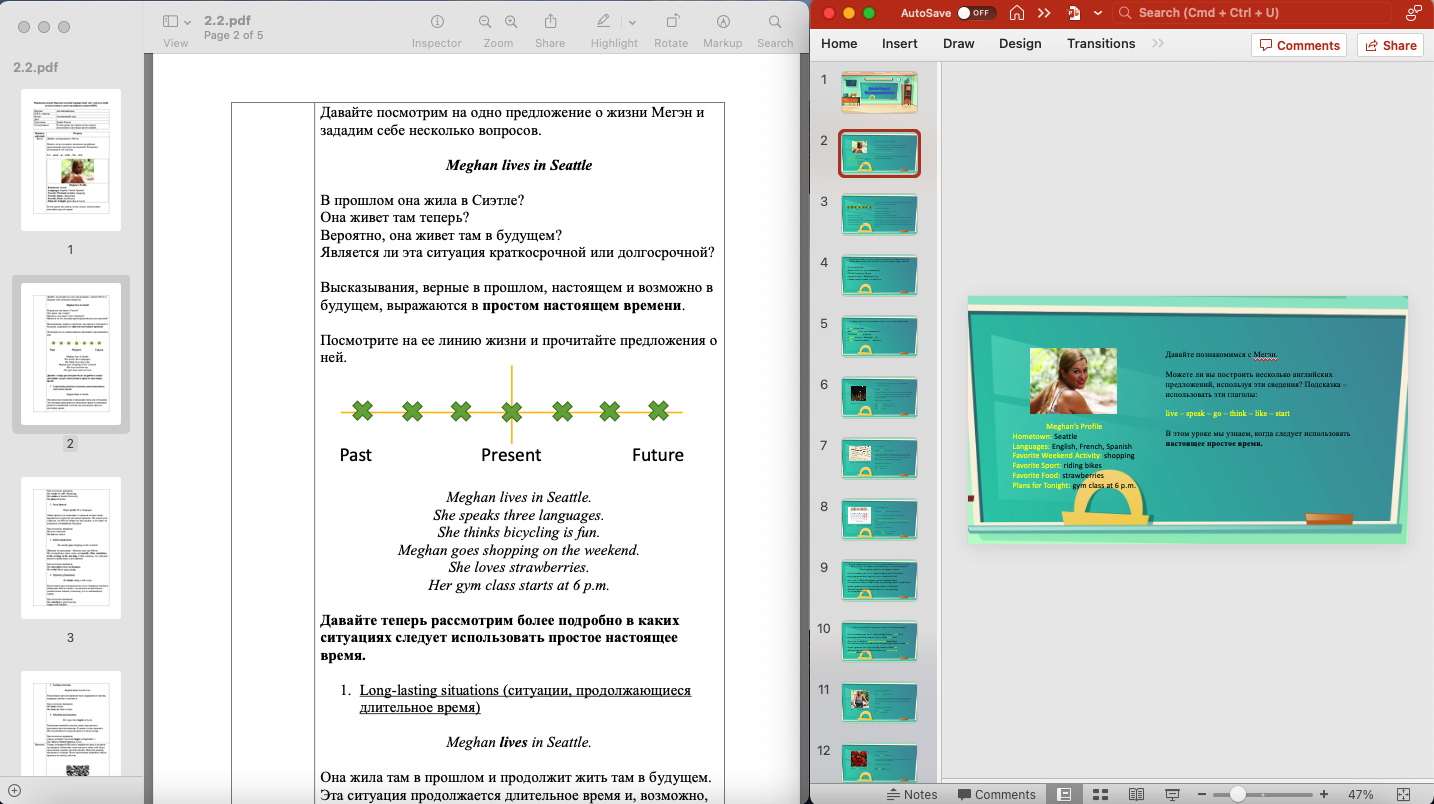1434x804 pixels.
Task: Click the Share button in PowerPoint
Action: 1390,45
